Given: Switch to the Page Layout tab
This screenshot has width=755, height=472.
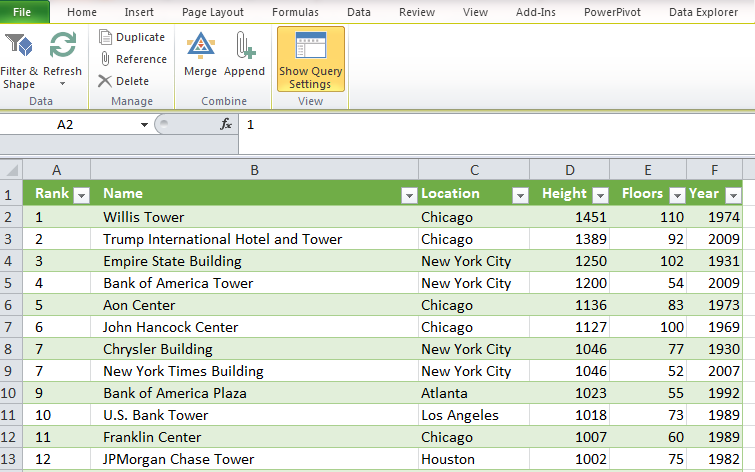Looking at the screenshot, I should (213, 12).
